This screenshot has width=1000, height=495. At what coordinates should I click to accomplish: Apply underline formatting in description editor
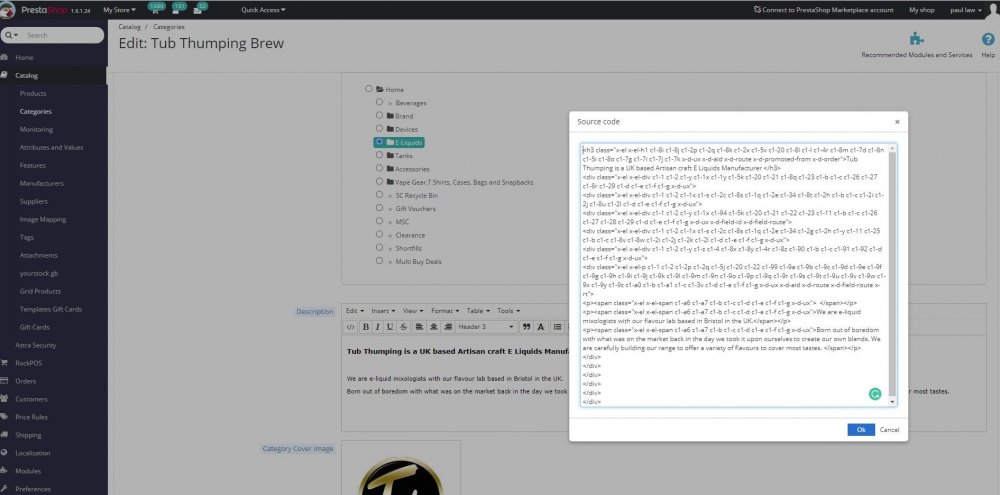[390, 327]
